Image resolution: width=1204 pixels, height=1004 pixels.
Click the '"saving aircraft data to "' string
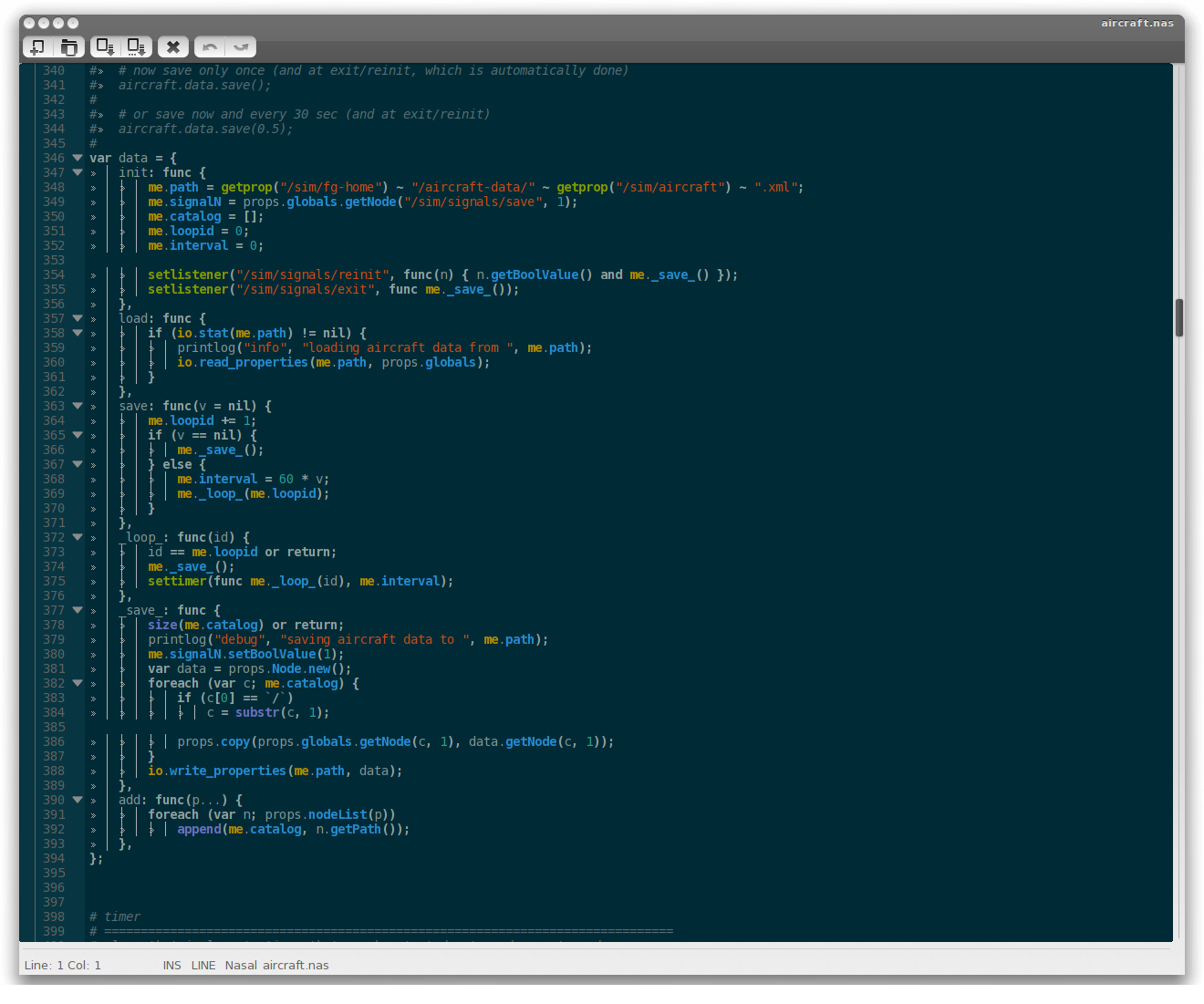click(374, 639)
